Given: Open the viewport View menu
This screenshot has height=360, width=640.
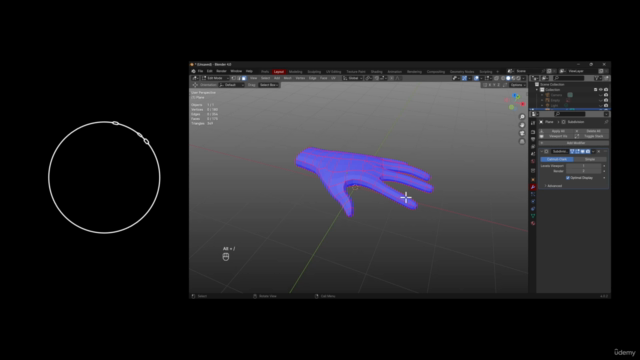Looking at the screenshot, I should click(x=253, y=78).
